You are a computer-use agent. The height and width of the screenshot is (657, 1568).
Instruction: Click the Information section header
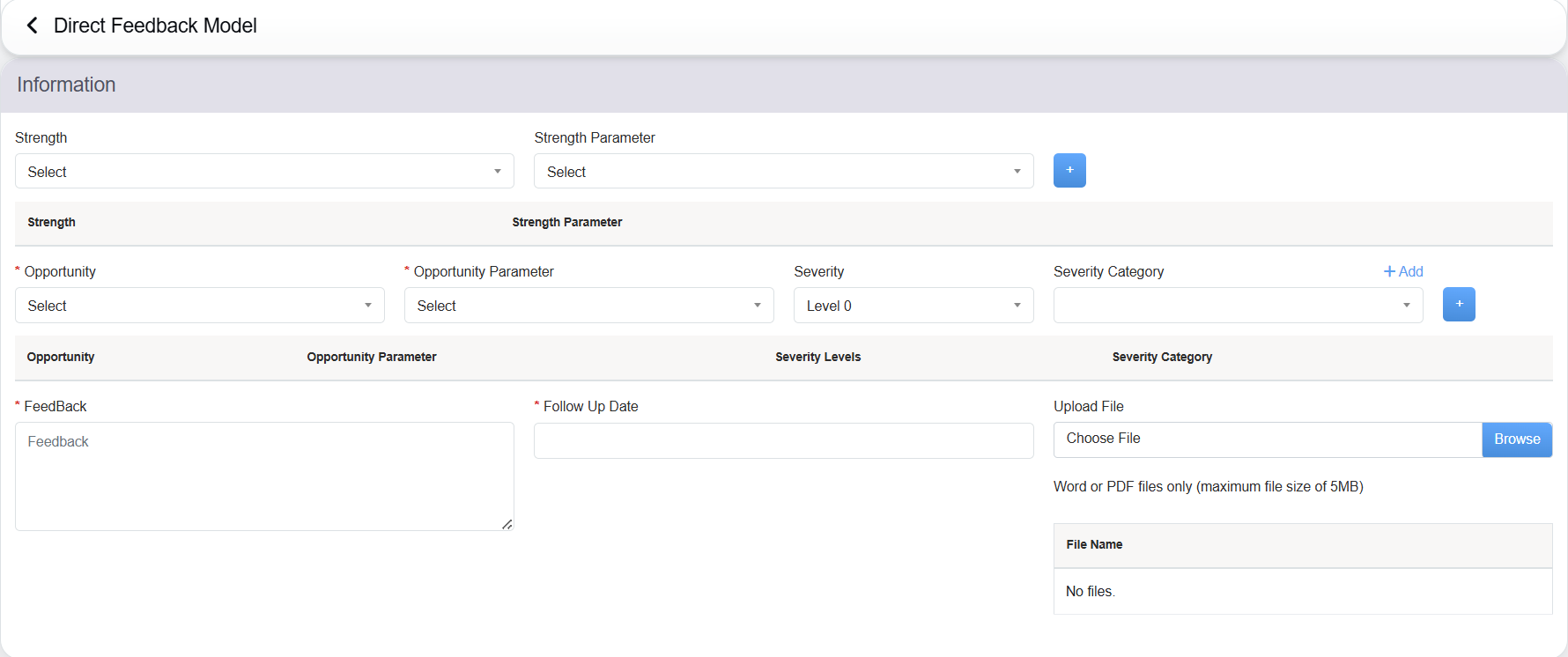click(67, 85)
